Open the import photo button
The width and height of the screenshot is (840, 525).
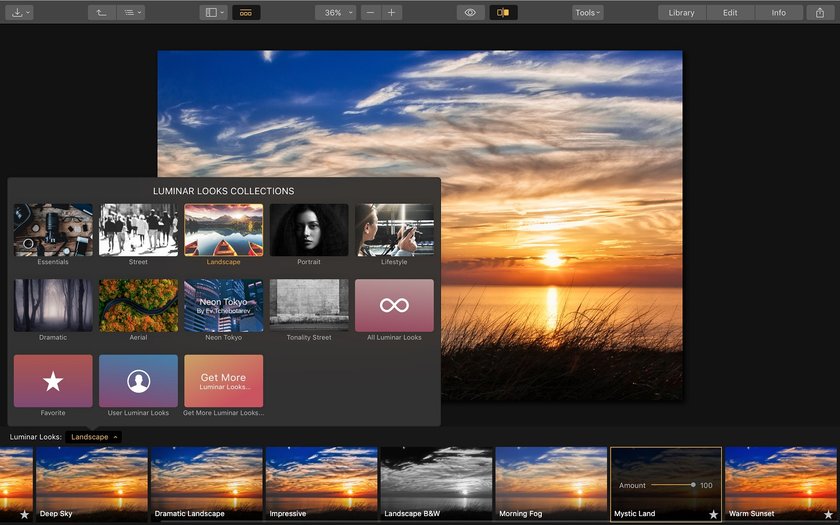[x=19, y=12]
